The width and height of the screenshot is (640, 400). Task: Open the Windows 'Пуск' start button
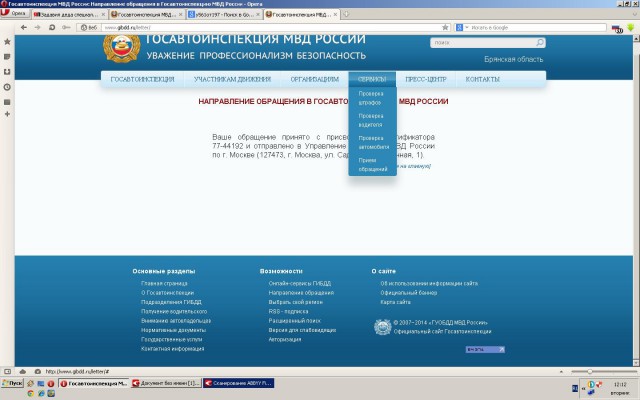pyautogui.click(x=12, y=383)
